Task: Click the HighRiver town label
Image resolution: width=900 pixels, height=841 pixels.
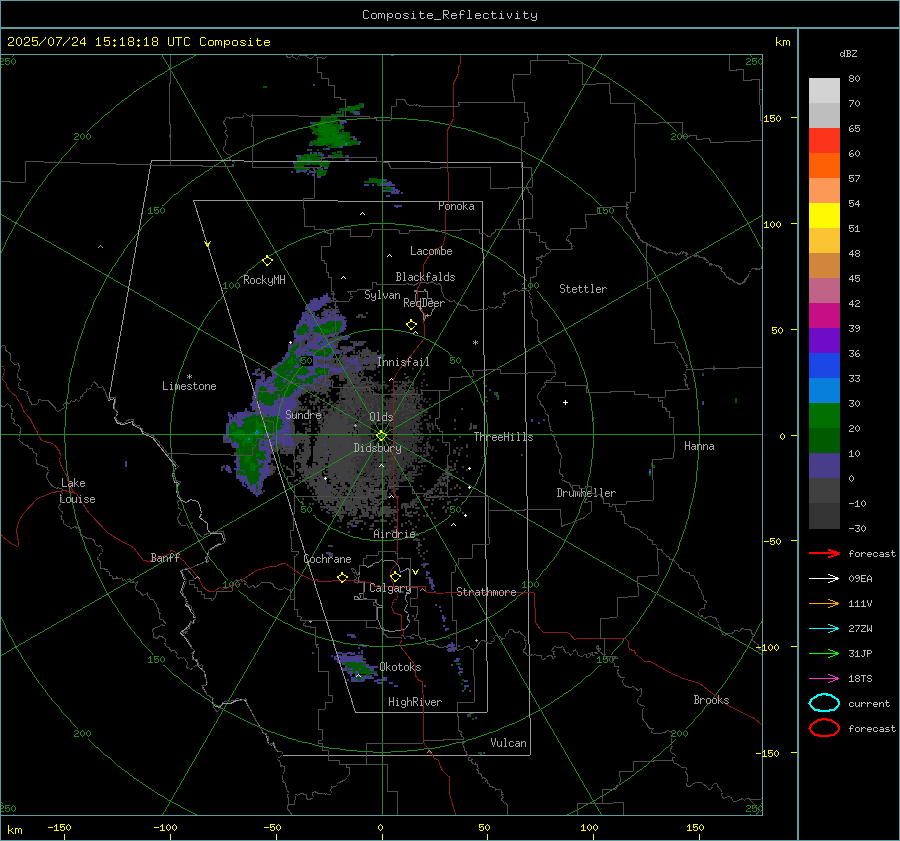Action: click(415, 702)
